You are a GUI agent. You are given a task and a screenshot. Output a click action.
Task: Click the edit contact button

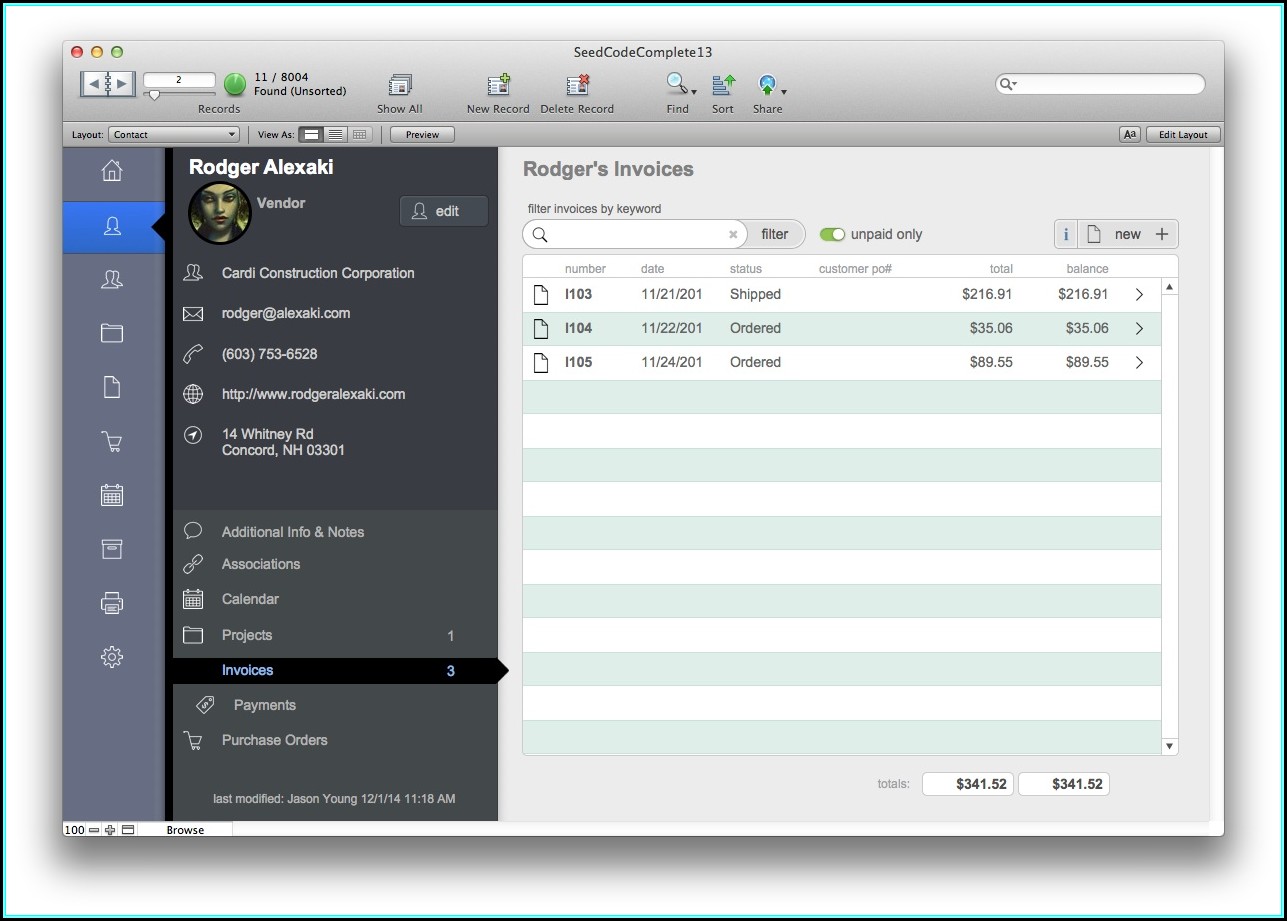click(x=444, y=211)
